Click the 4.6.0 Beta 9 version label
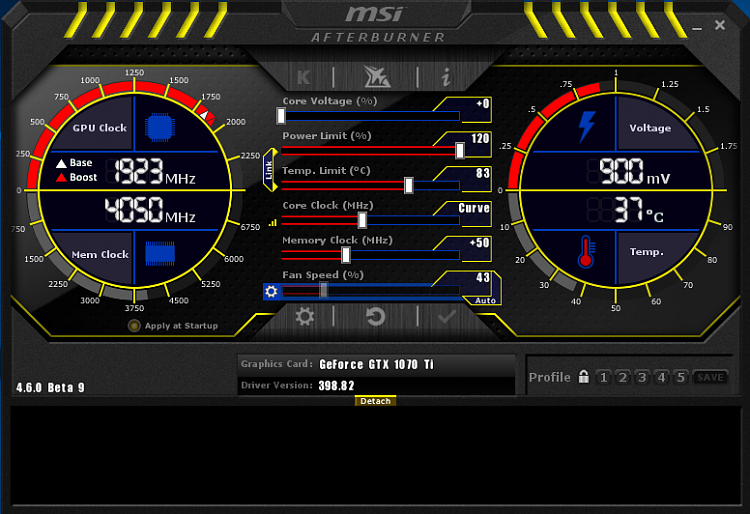Screen dimensions: 750x514 (x=50, y=387)
